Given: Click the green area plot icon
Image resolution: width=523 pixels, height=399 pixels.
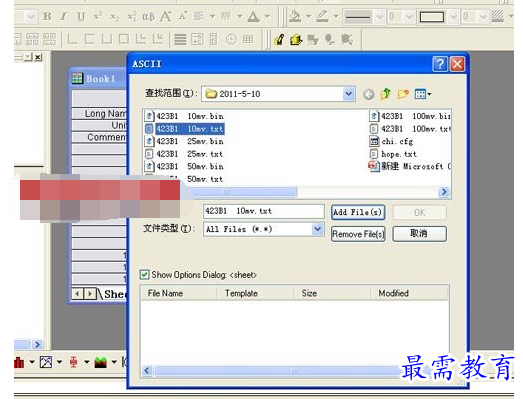Looking at the screenshot, I should click(x=100, y=362).
